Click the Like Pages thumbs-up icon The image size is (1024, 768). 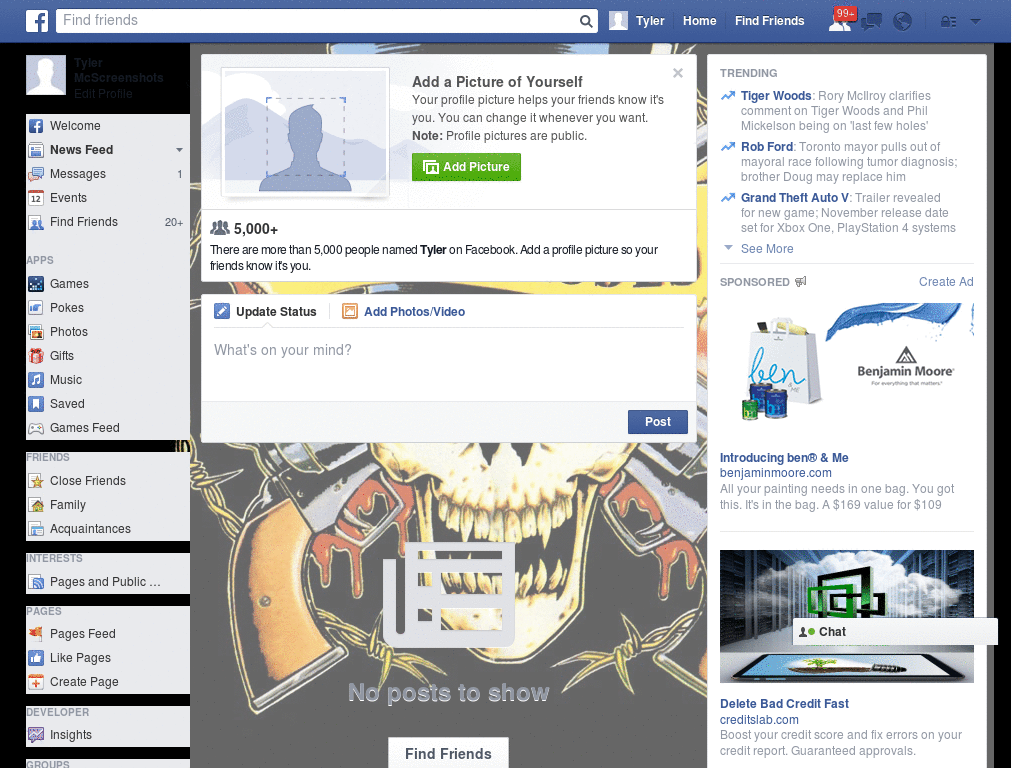36,658
